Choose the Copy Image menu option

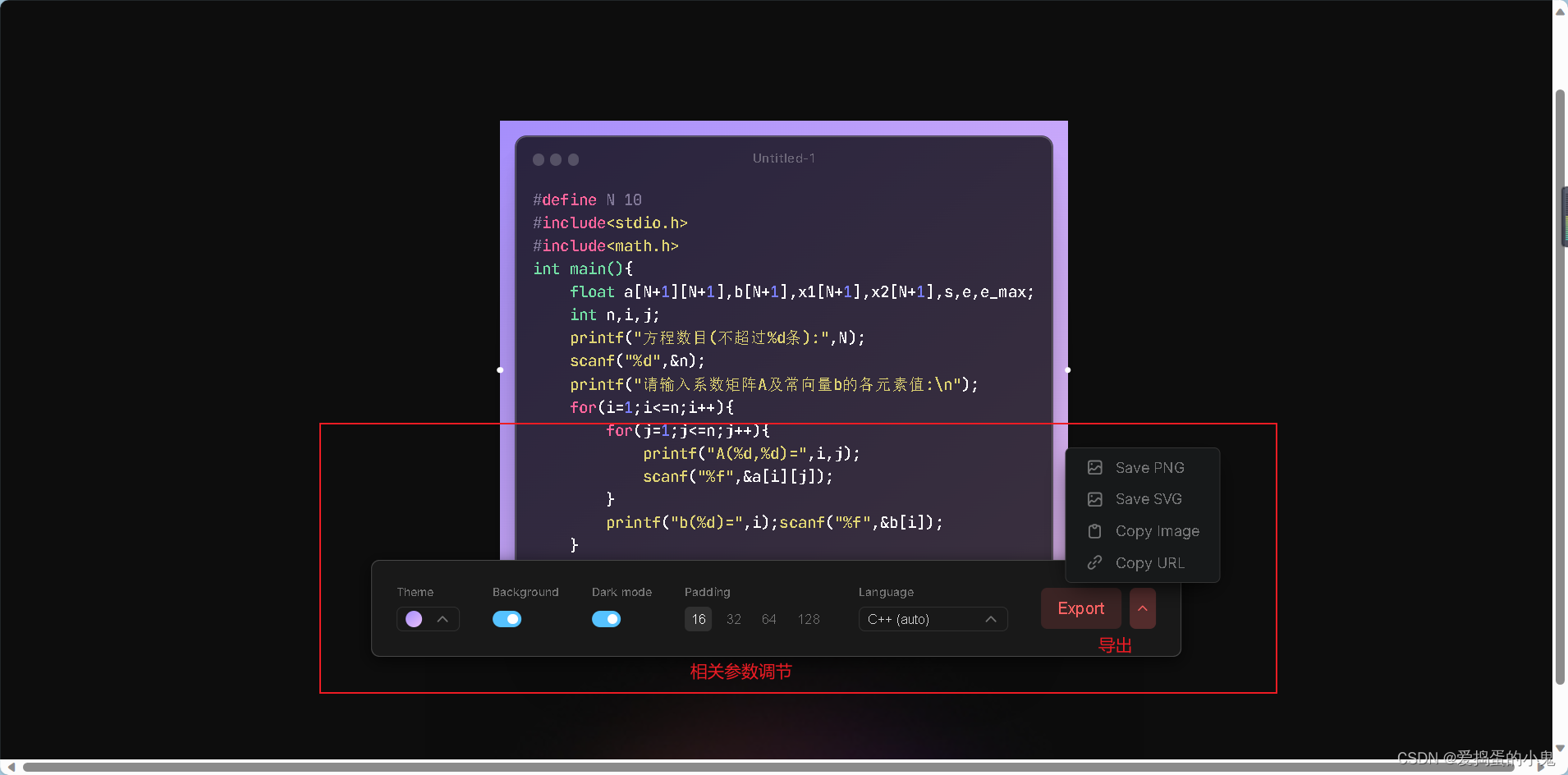(1142, 531)
